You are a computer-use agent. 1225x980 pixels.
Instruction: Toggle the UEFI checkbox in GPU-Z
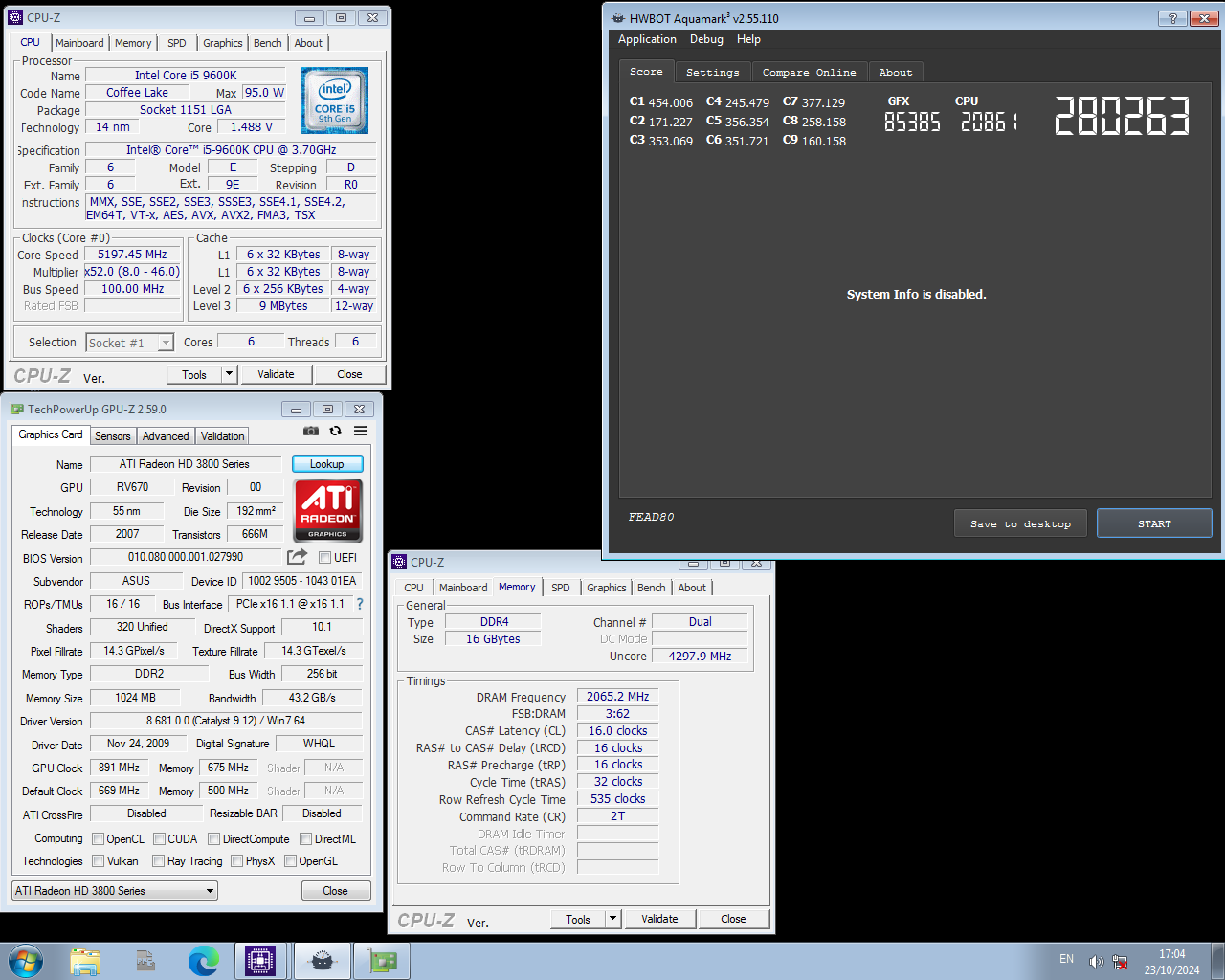tap(324, 557)
